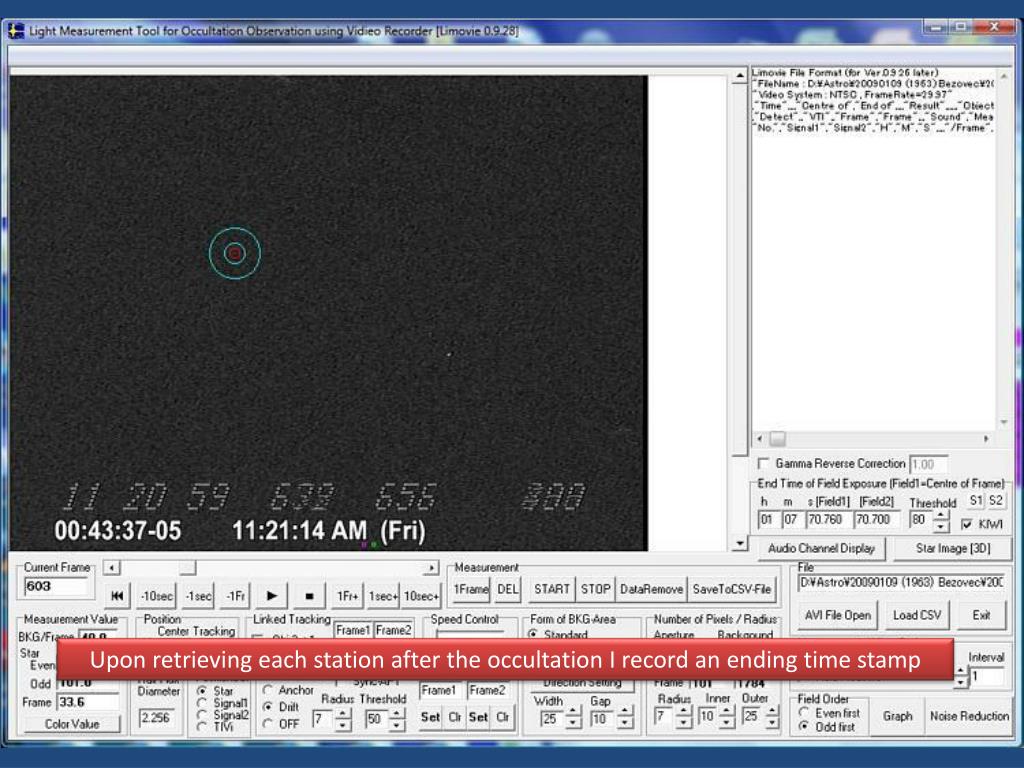Decrease the BKG Gap value
The image size is (1024, 768).
(x=624, y=724)
